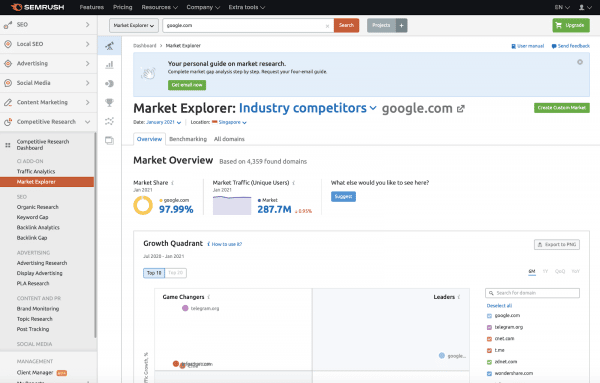
Task: Clear the search field with the X icon
Action: 327,26
